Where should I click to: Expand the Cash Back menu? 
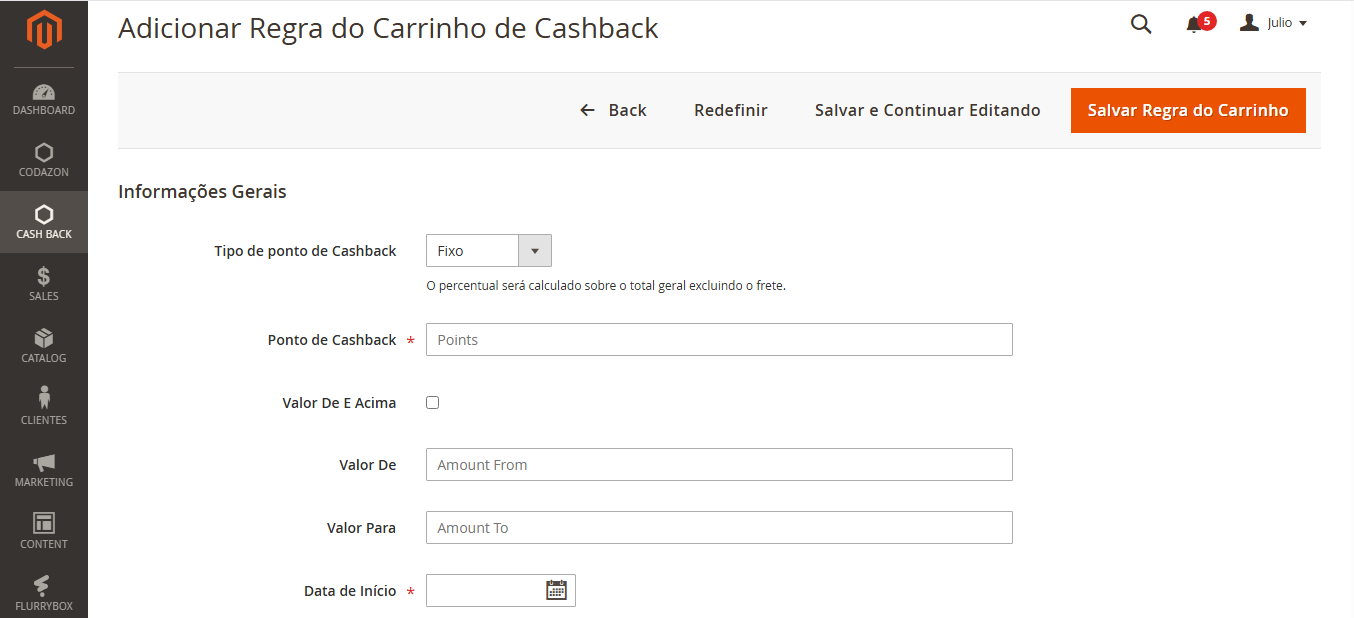[43, 222]
